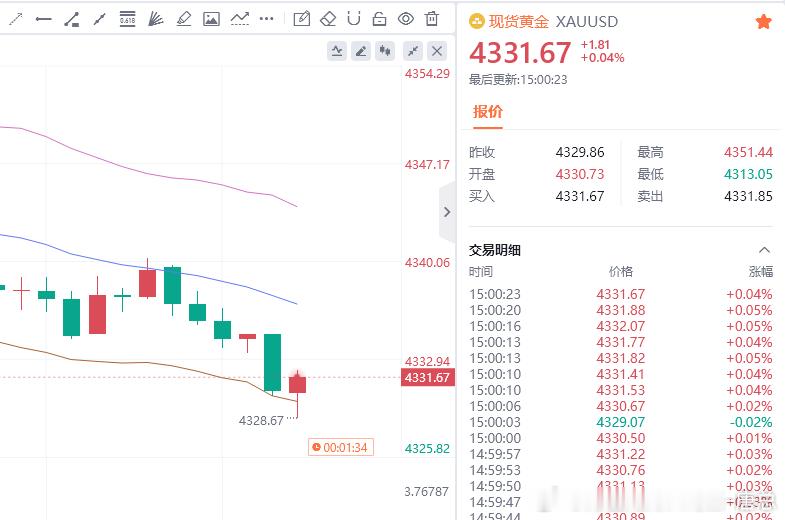The height and width of the screenshot is (520, 785).
Task: Insert an image annotation on the chart
Action: [x=211, y=19]
